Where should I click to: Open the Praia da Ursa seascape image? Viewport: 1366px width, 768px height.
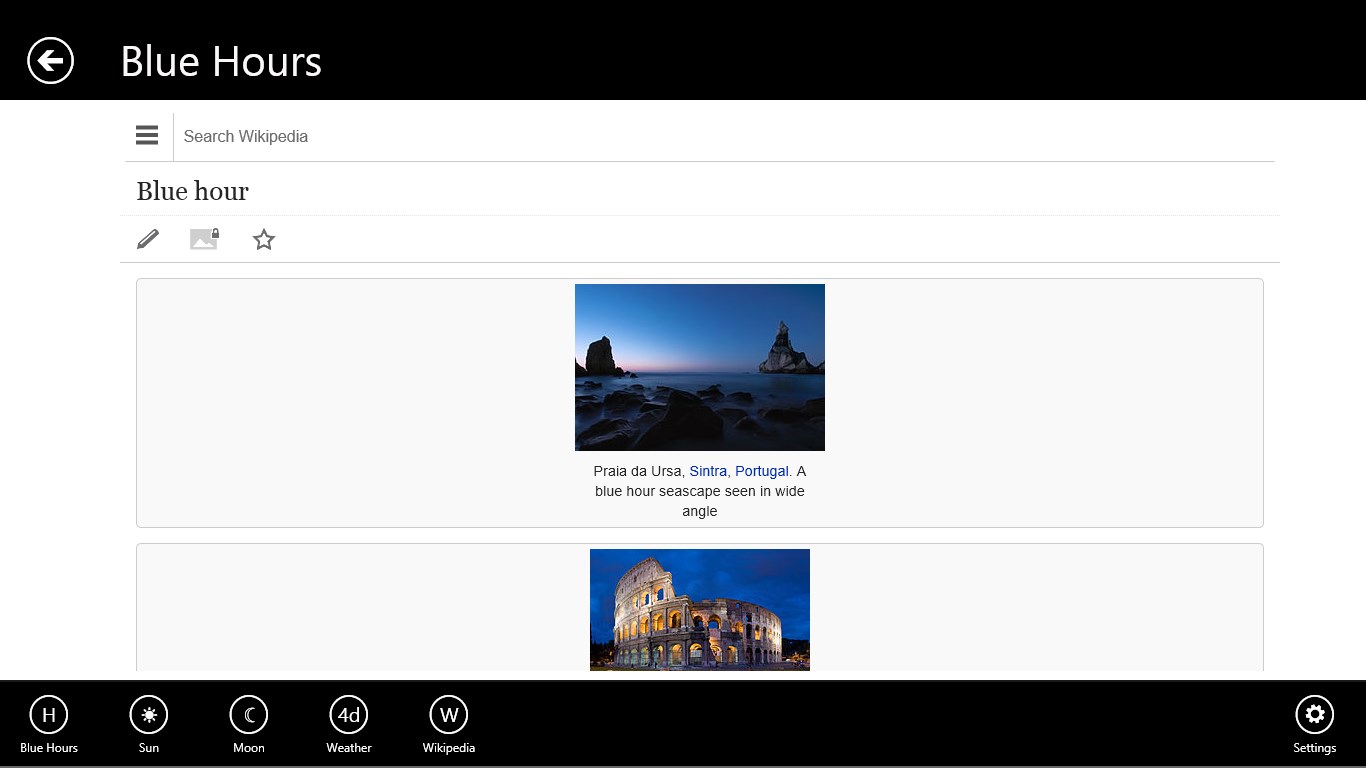coord(700,367)
